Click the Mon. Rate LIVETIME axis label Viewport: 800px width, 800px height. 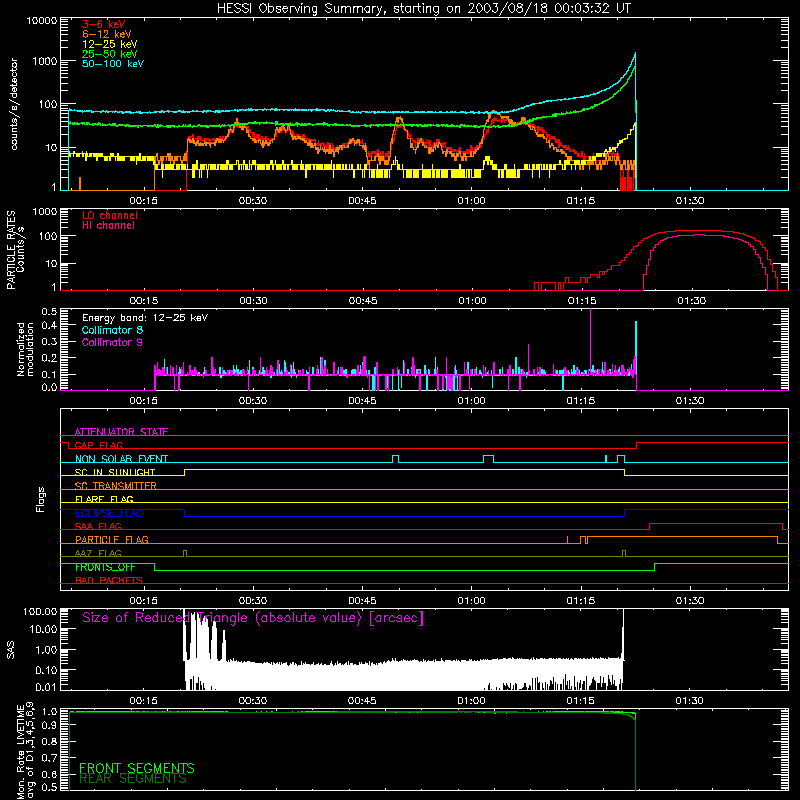click(x=26, y=752)
